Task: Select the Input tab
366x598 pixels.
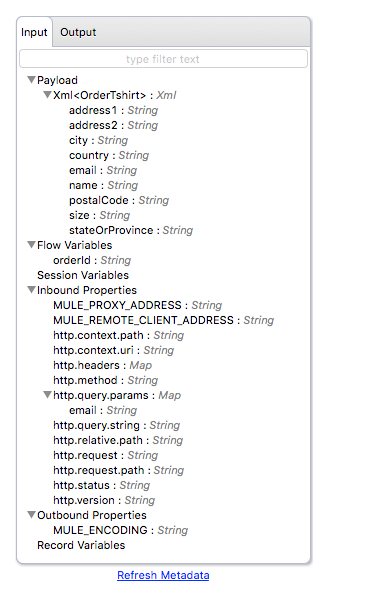Action: tap(34, 32)
